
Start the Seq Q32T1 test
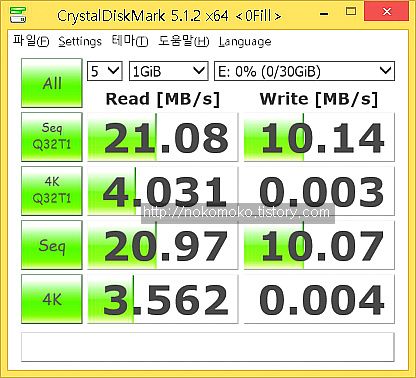point(52,137)
